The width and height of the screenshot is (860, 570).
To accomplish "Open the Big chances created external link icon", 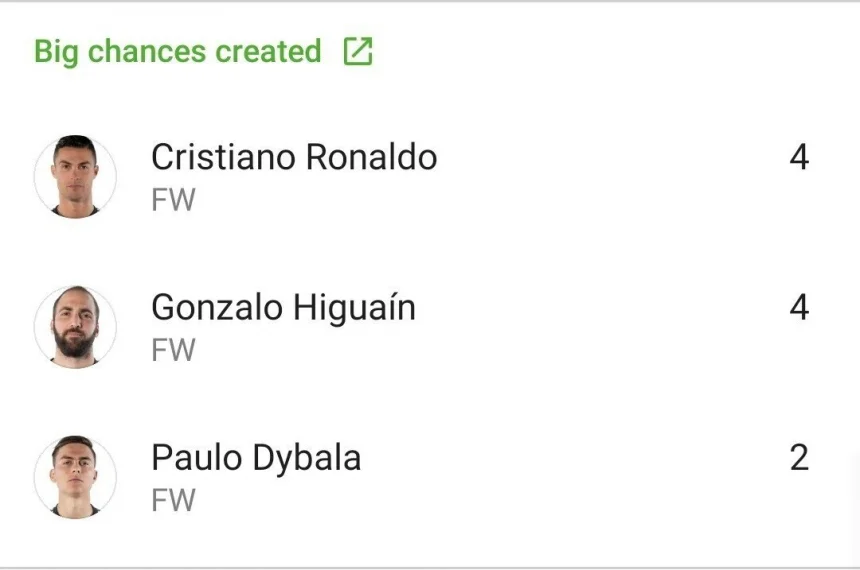I will tap(358, 51).
